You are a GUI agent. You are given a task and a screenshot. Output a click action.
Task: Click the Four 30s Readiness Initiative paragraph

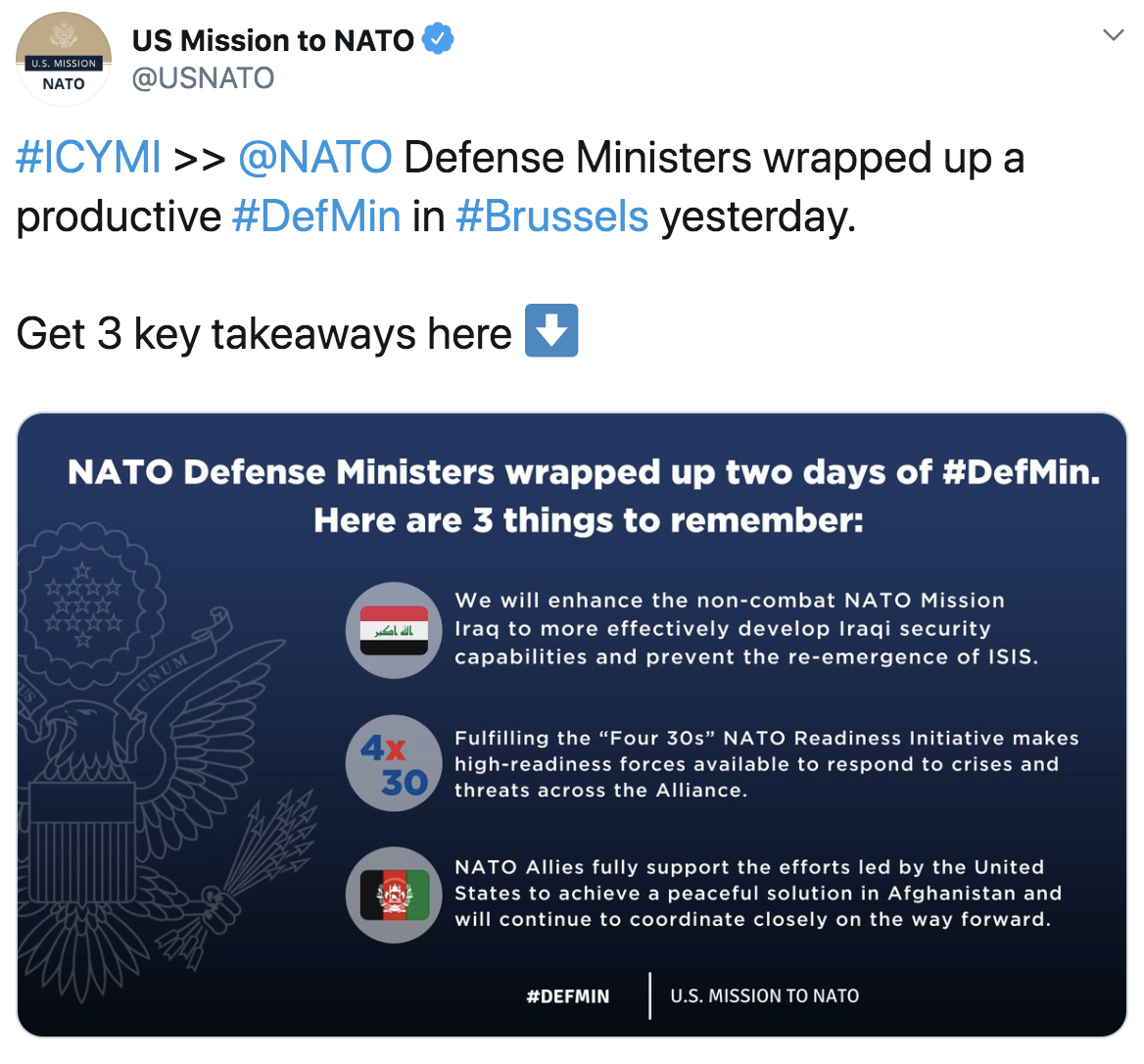click(766, 764)
